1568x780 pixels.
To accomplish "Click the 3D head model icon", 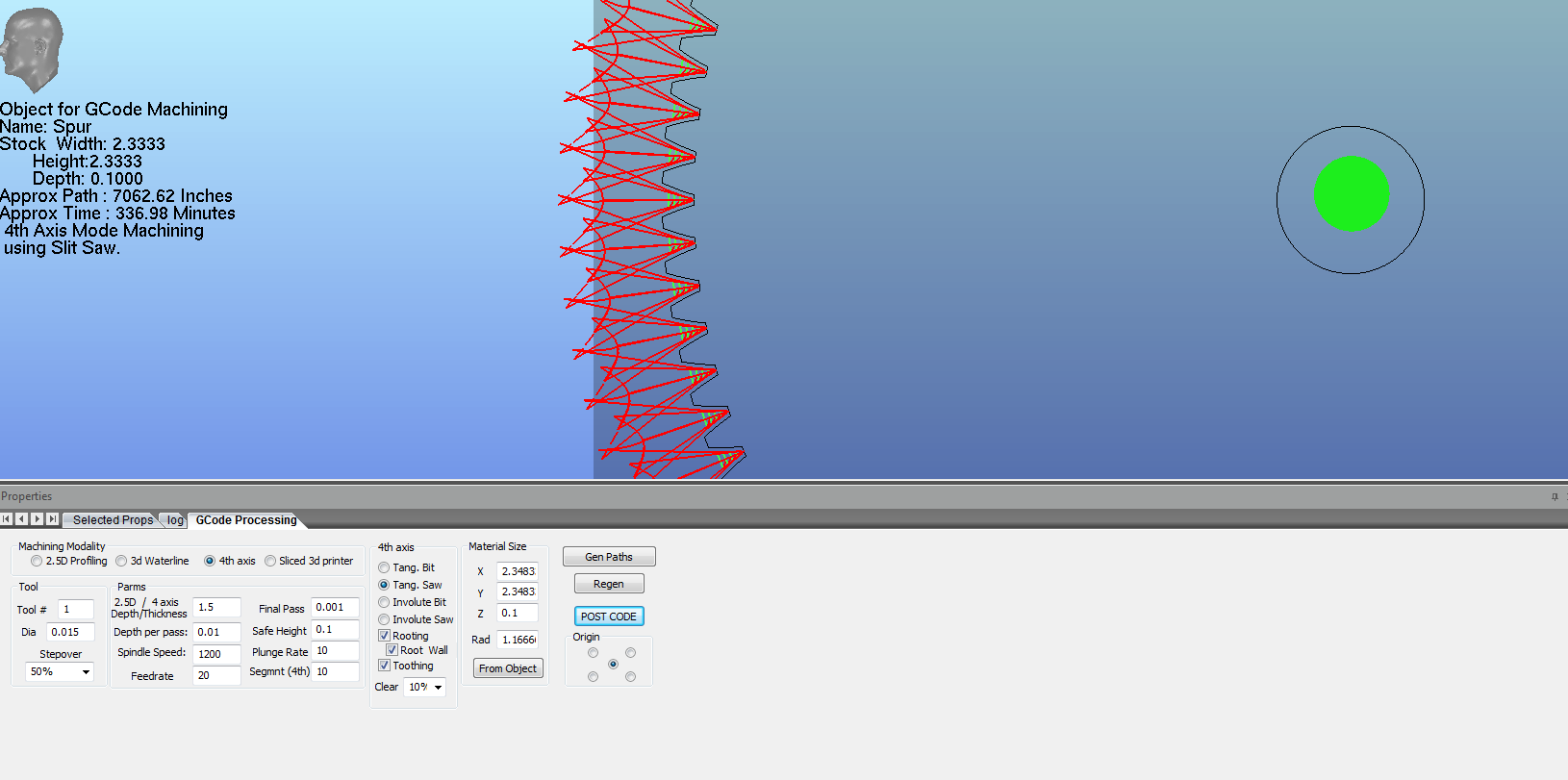I will [32, 49].
